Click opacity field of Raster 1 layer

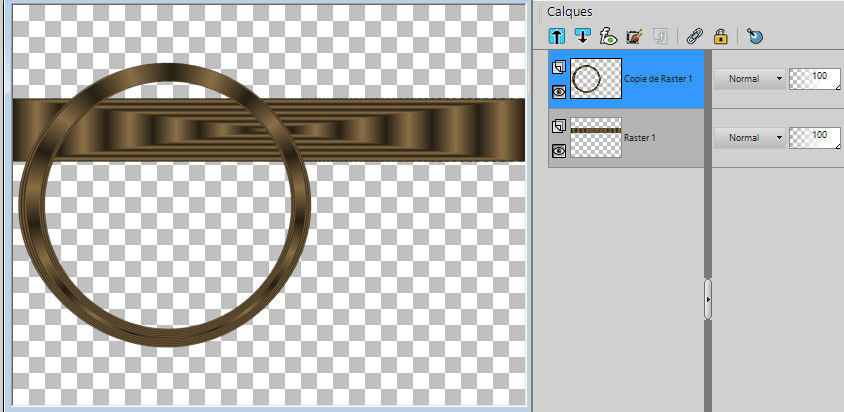point(815,138)
